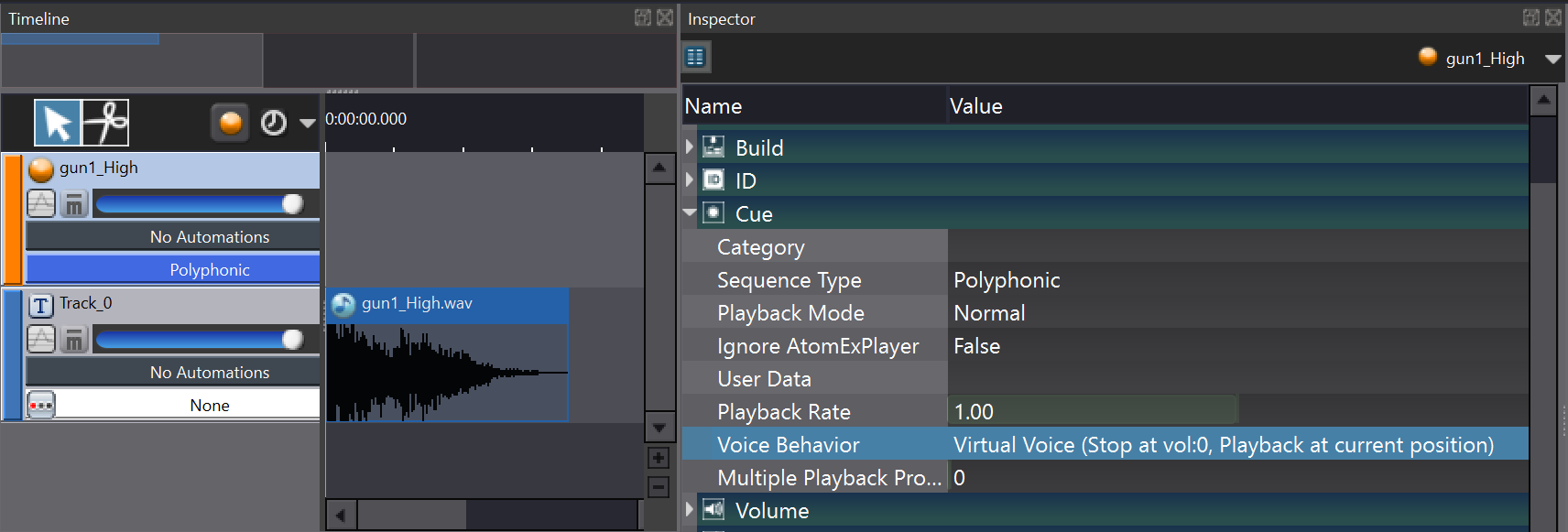Click the Polyphonic sequence type button
This screenshot has height=532, width=1568.
point(173,270)
